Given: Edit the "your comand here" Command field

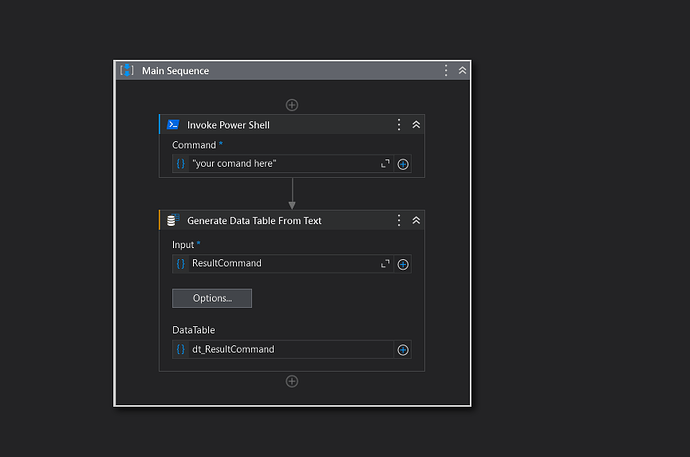Looking at the screenshot, I should 283,164.
